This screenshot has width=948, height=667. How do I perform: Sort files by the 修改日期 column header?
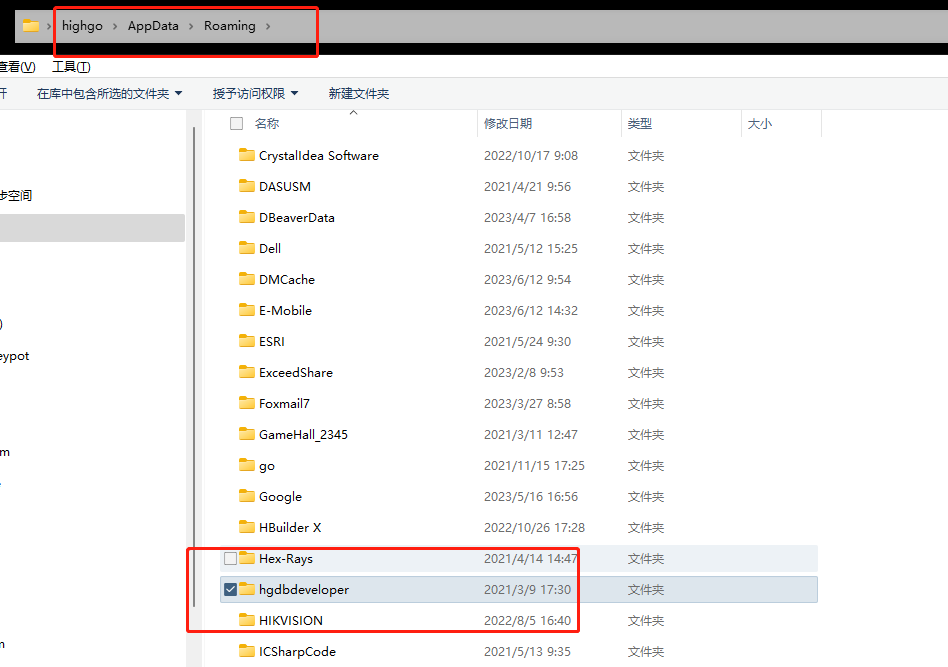point(508,123)
